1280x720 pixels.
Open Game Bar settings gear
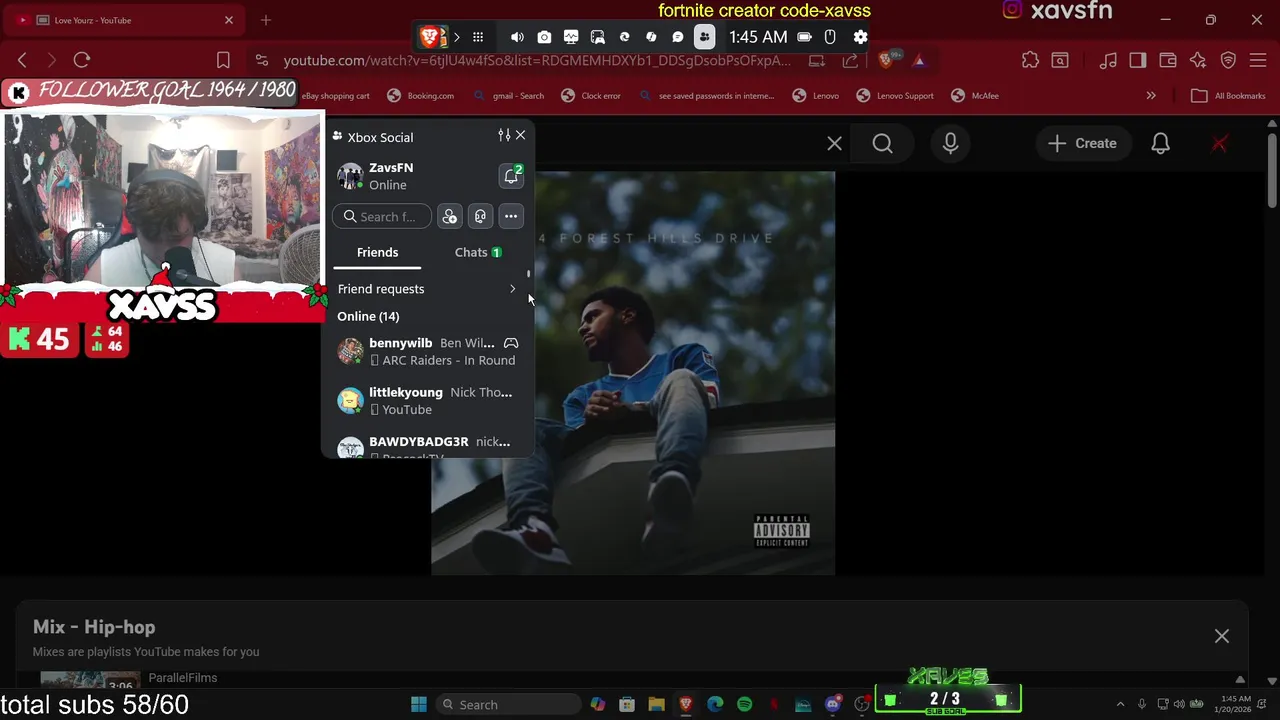tap(860, 37)
